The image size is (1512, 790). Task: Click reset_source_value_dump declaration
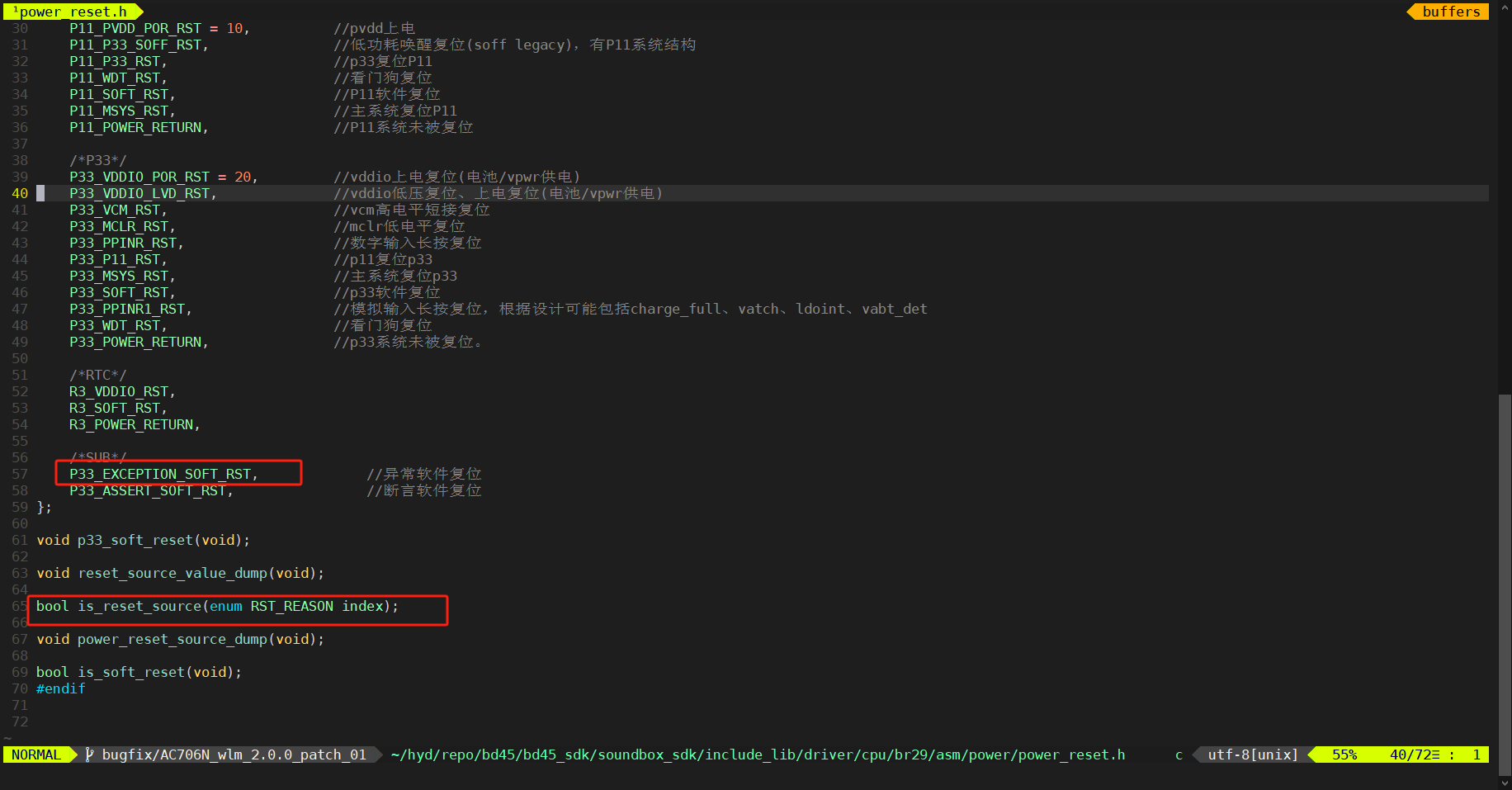[x=180, y=573]
